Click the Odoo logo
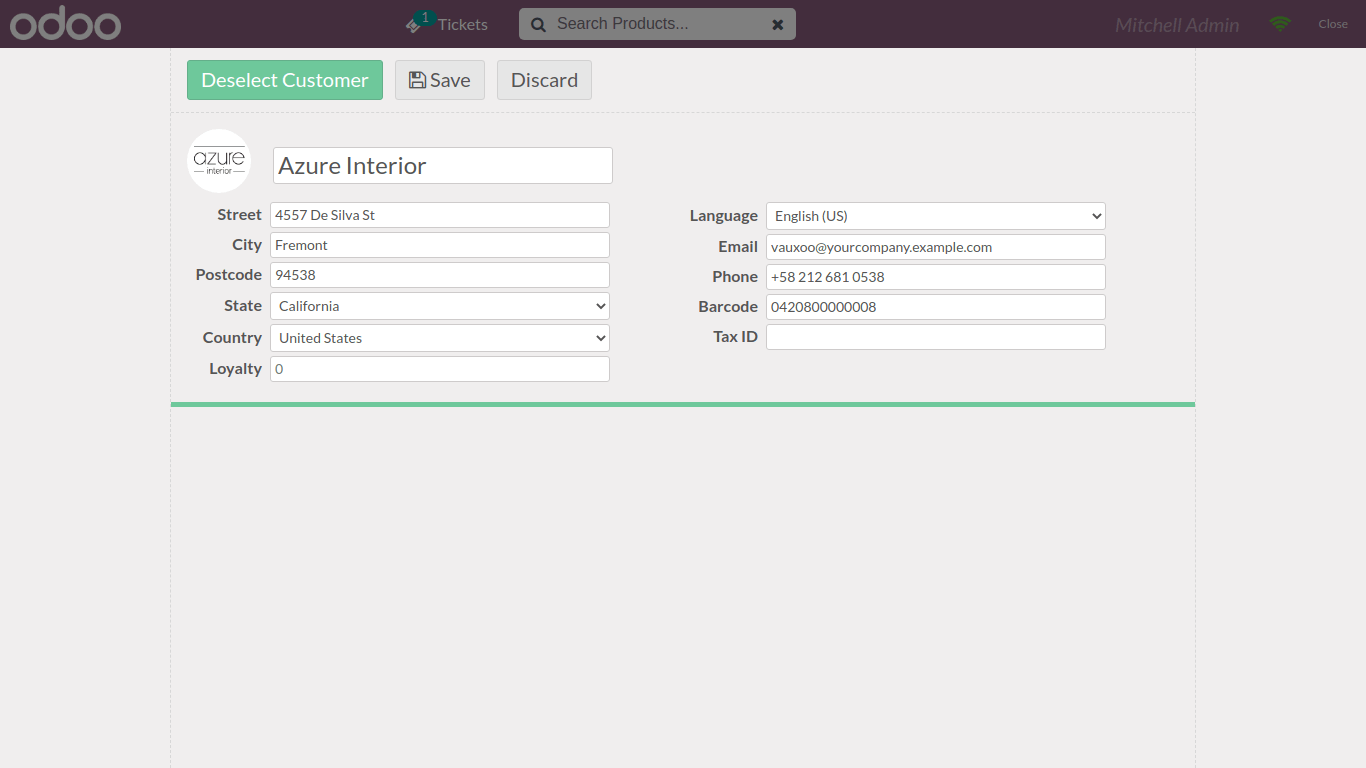Screen dimensions: 1366x768 pyautogui.click(x=65, y=24)
